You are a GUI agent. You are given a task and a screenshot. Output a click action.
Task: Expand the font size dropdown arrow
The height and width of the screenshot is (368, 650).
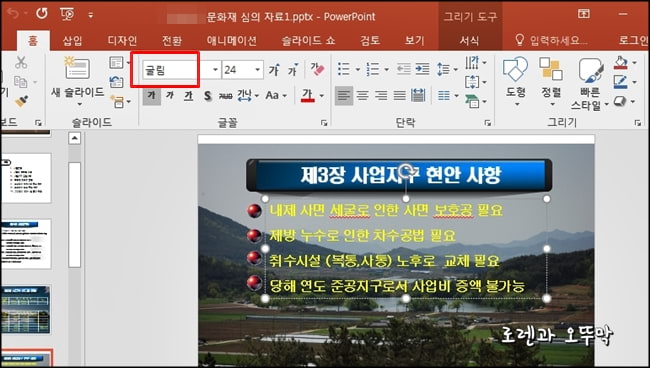click(x=257, y=70)
